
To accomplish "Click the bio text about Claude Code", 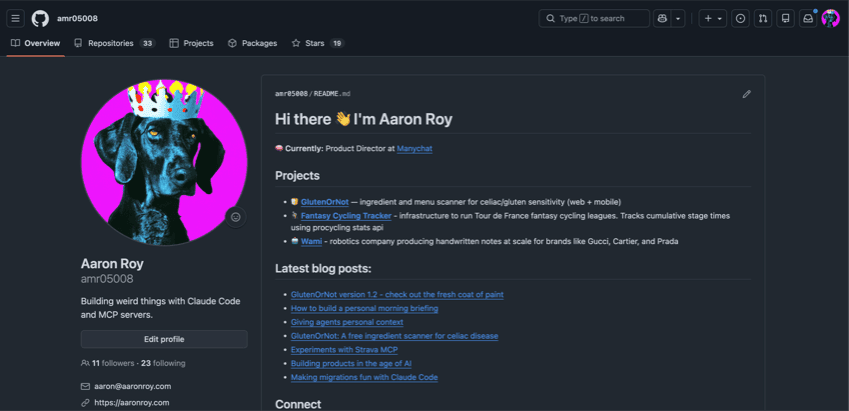I will pos(161,308).
